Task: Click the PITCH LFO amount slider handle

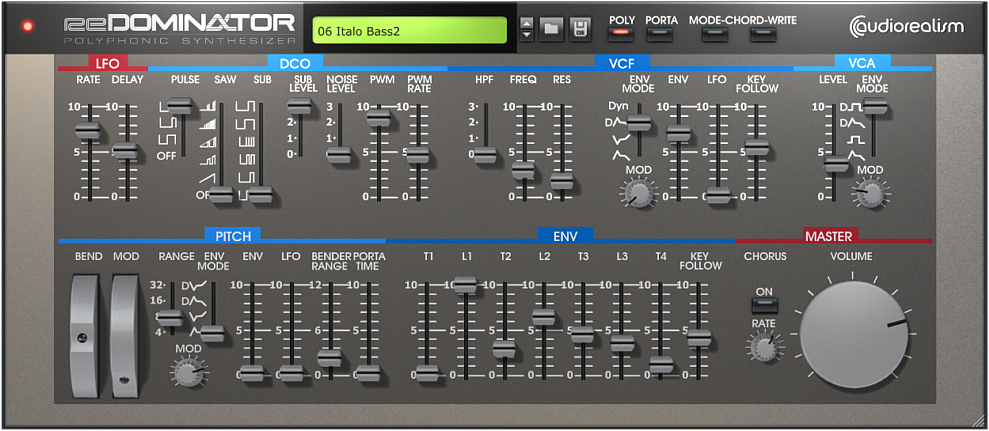Action: point(291,374)
